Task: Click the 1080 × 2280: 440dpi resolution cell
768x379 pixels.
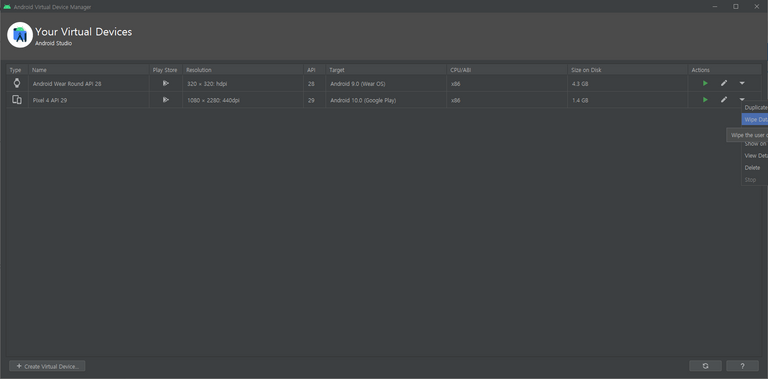Action: coord(243,100)
